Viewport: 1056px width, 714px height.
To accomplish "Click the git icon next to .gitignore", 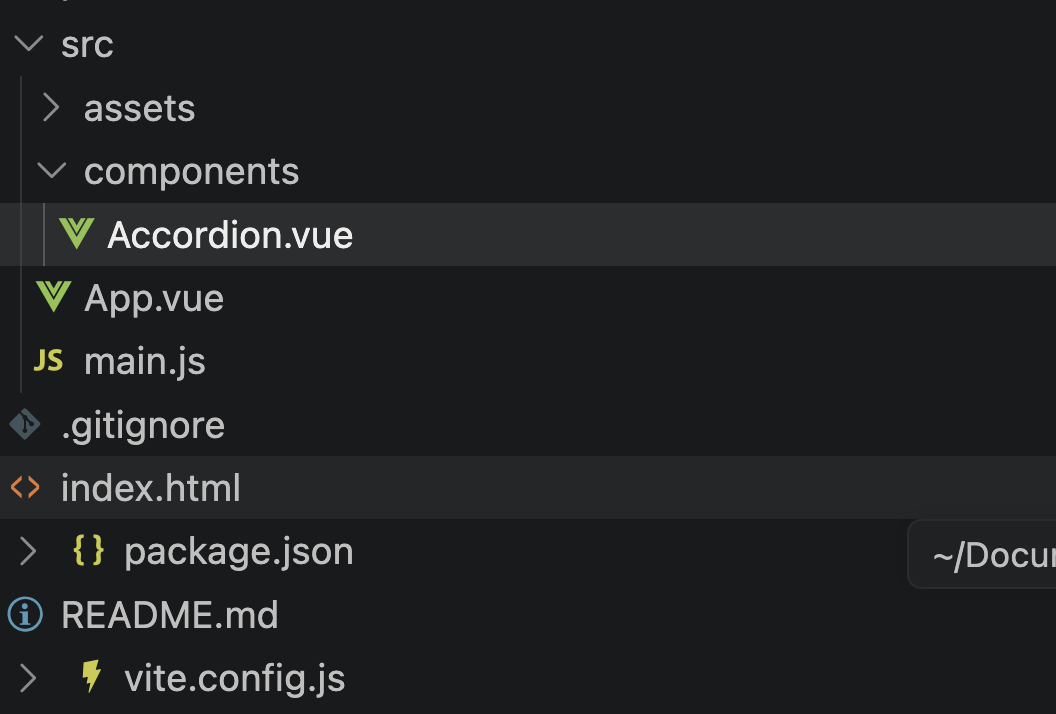I will 25,425.
